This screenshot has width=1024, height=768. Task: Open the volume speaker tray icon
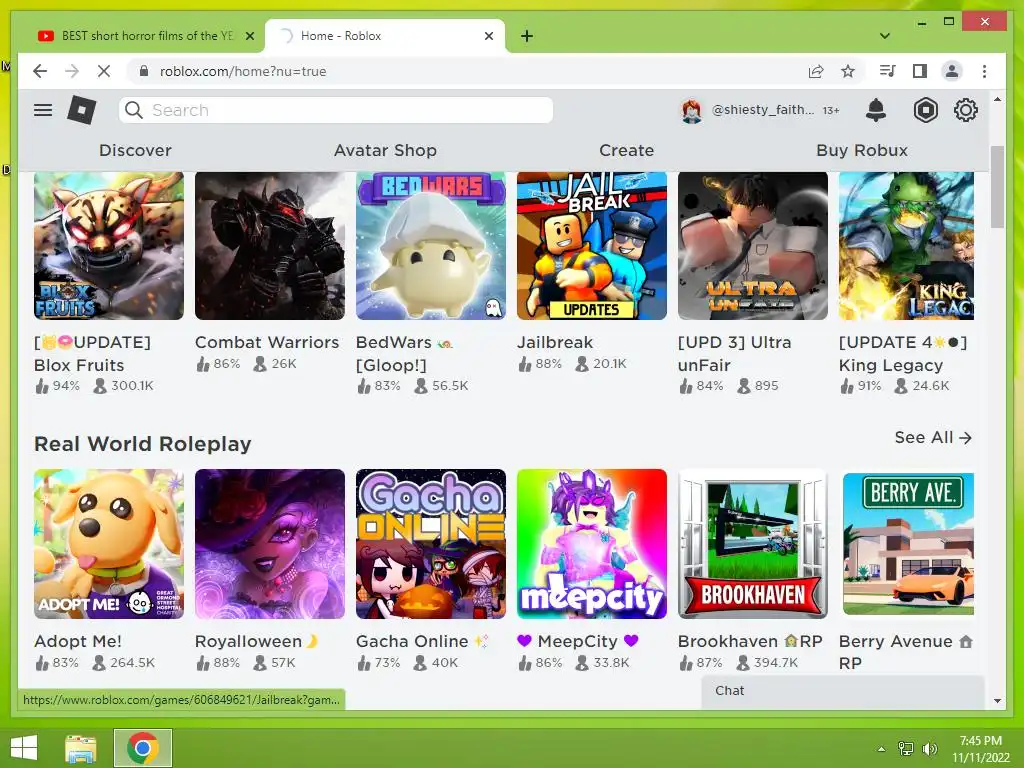pos(929,749)
